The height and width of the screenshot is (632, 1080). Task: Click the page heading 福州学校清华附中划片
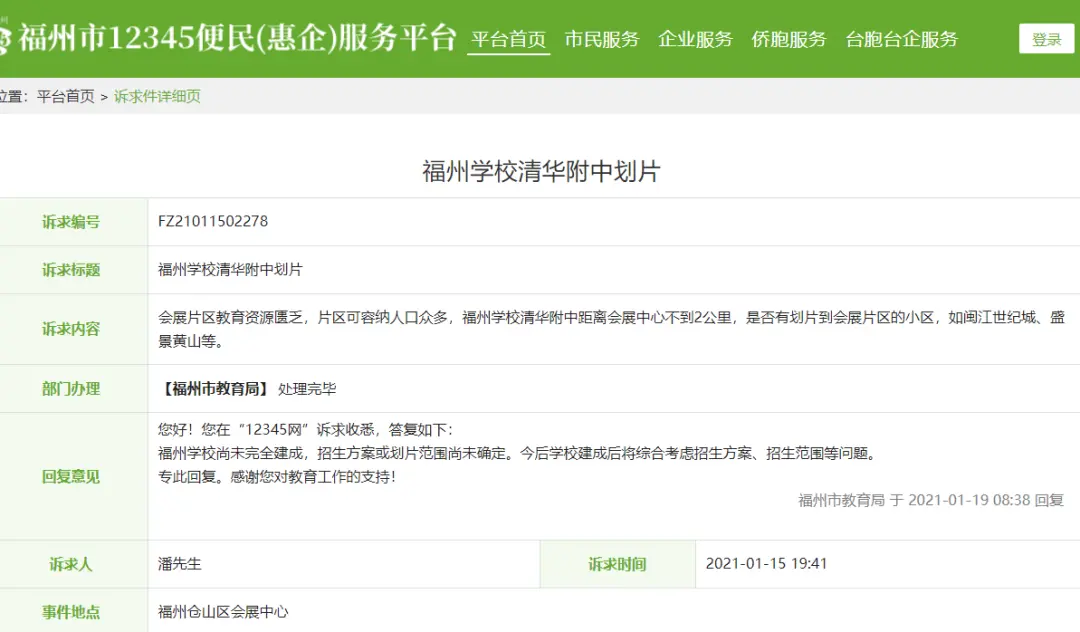tap(541, 171)
